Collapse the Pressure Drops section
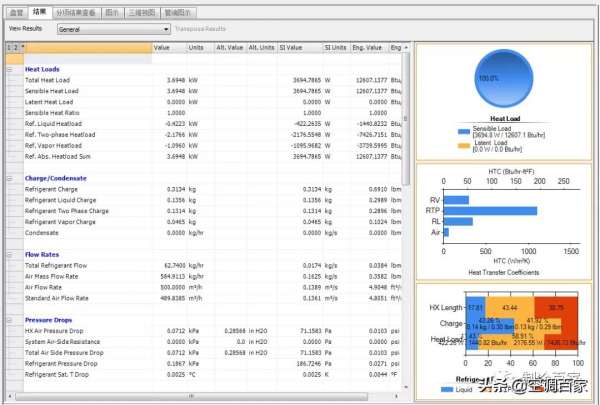Image resolution: width=600 pixels, height=405 pixels. point(9,319)
